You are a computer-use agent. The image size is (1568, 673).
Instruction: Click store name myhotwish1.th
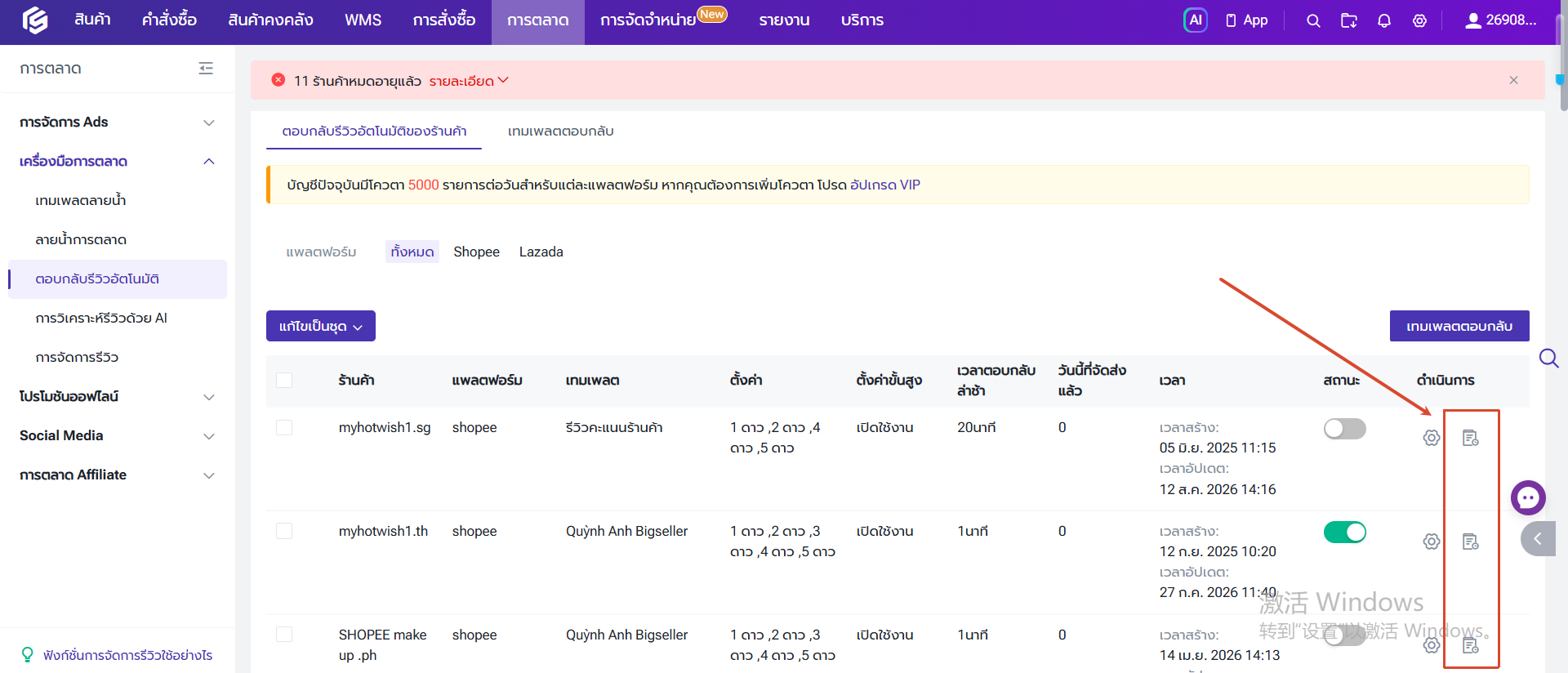(383, 531)
